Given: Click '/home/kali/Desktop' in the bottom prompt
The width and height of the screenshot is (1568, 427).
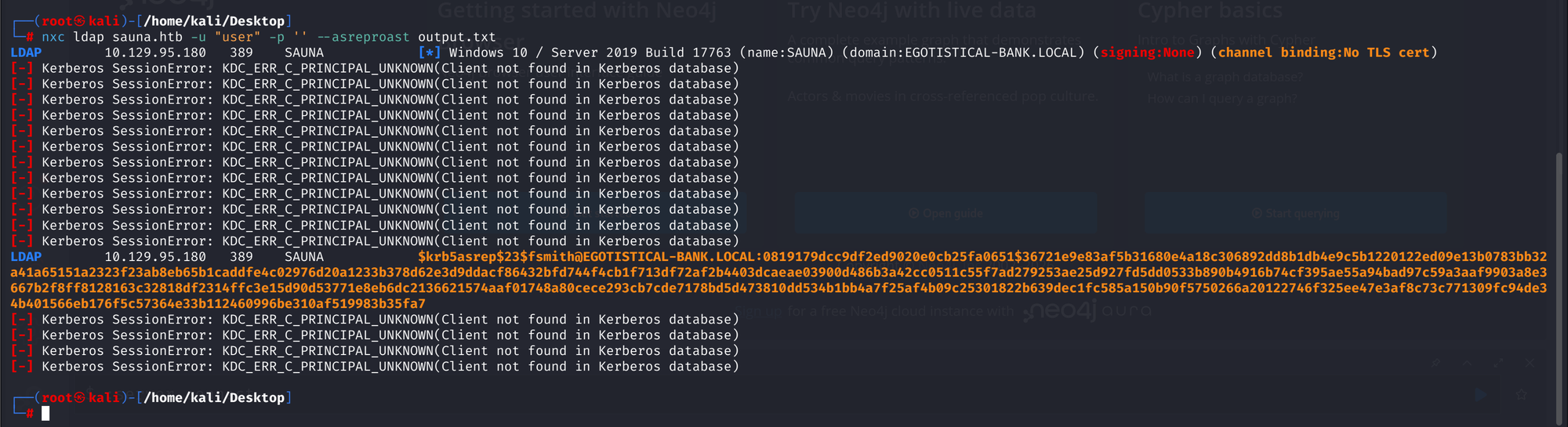Looking at the screenshot, I should tap(214, 397).
